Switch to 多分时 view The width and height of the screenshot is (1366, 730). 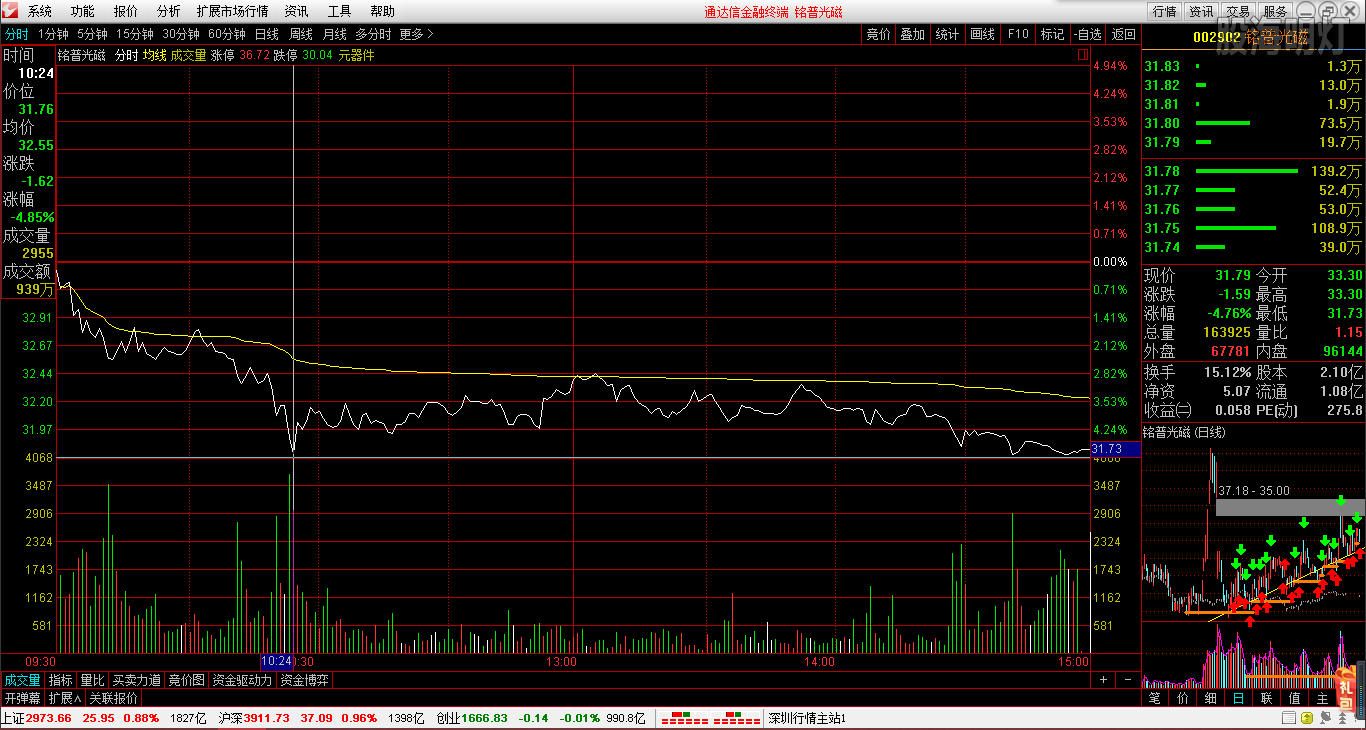(x=373, y=34)
